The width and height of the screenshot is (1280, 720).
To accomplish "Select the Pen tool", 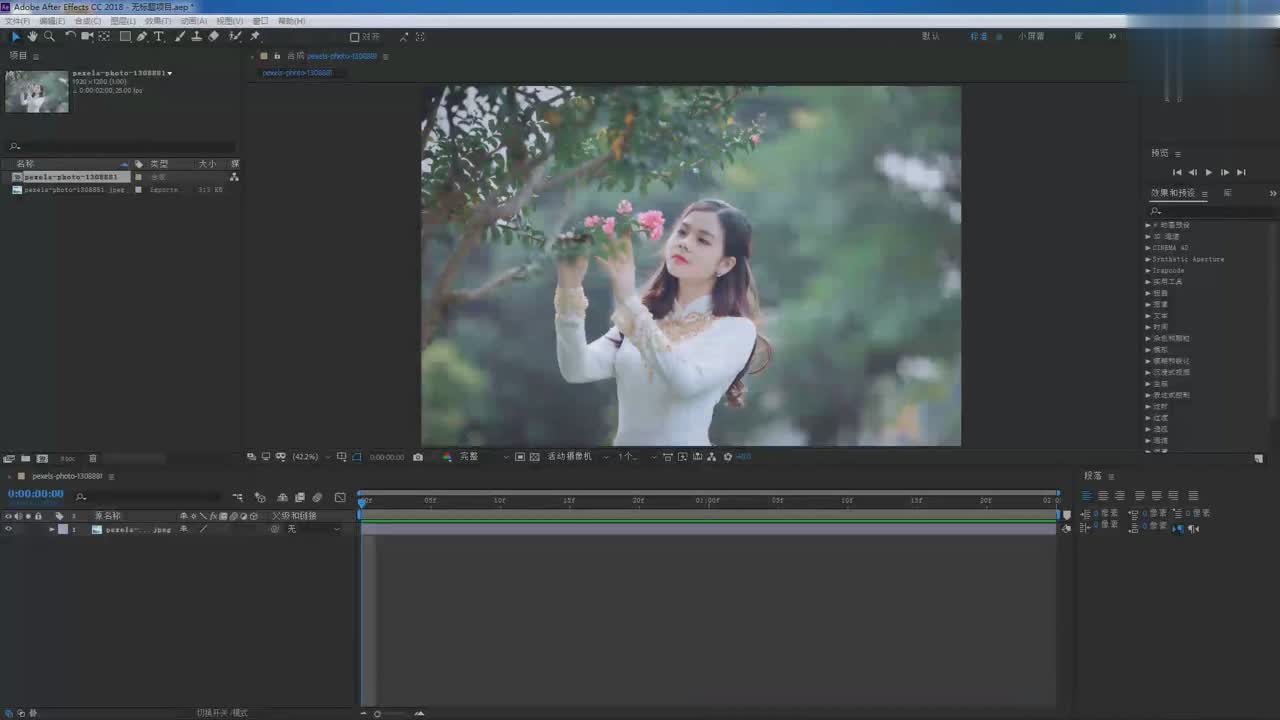I will (x=142, y=36).
